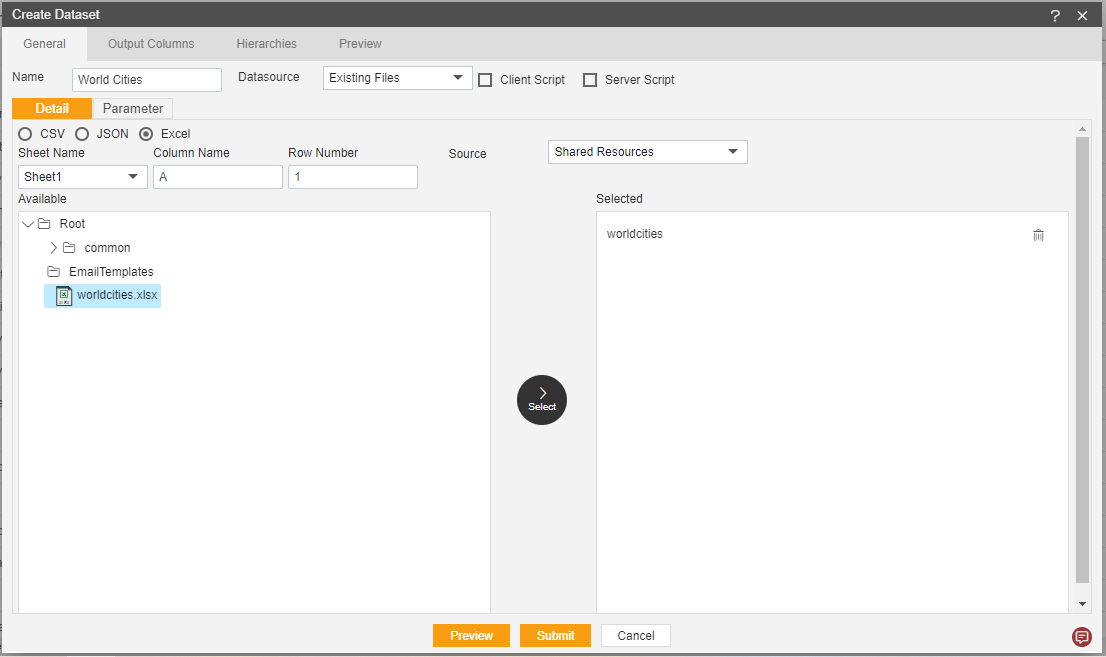Click the Root folder icon

44,224
